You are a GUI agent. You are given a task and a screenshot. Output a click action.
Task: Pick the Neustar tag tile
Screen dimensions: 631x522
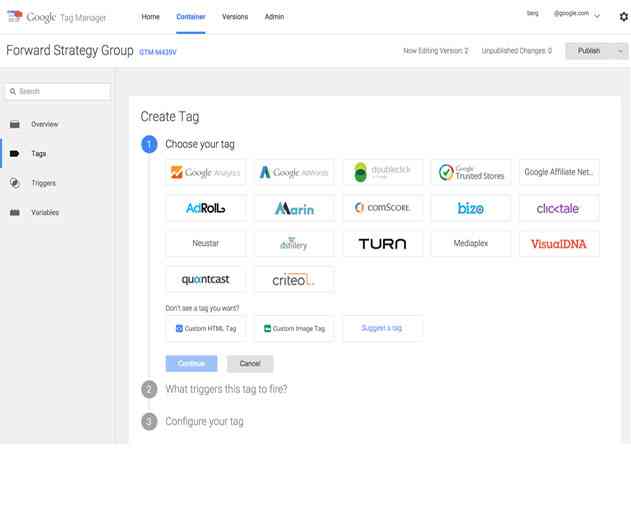tap(206, 243)
